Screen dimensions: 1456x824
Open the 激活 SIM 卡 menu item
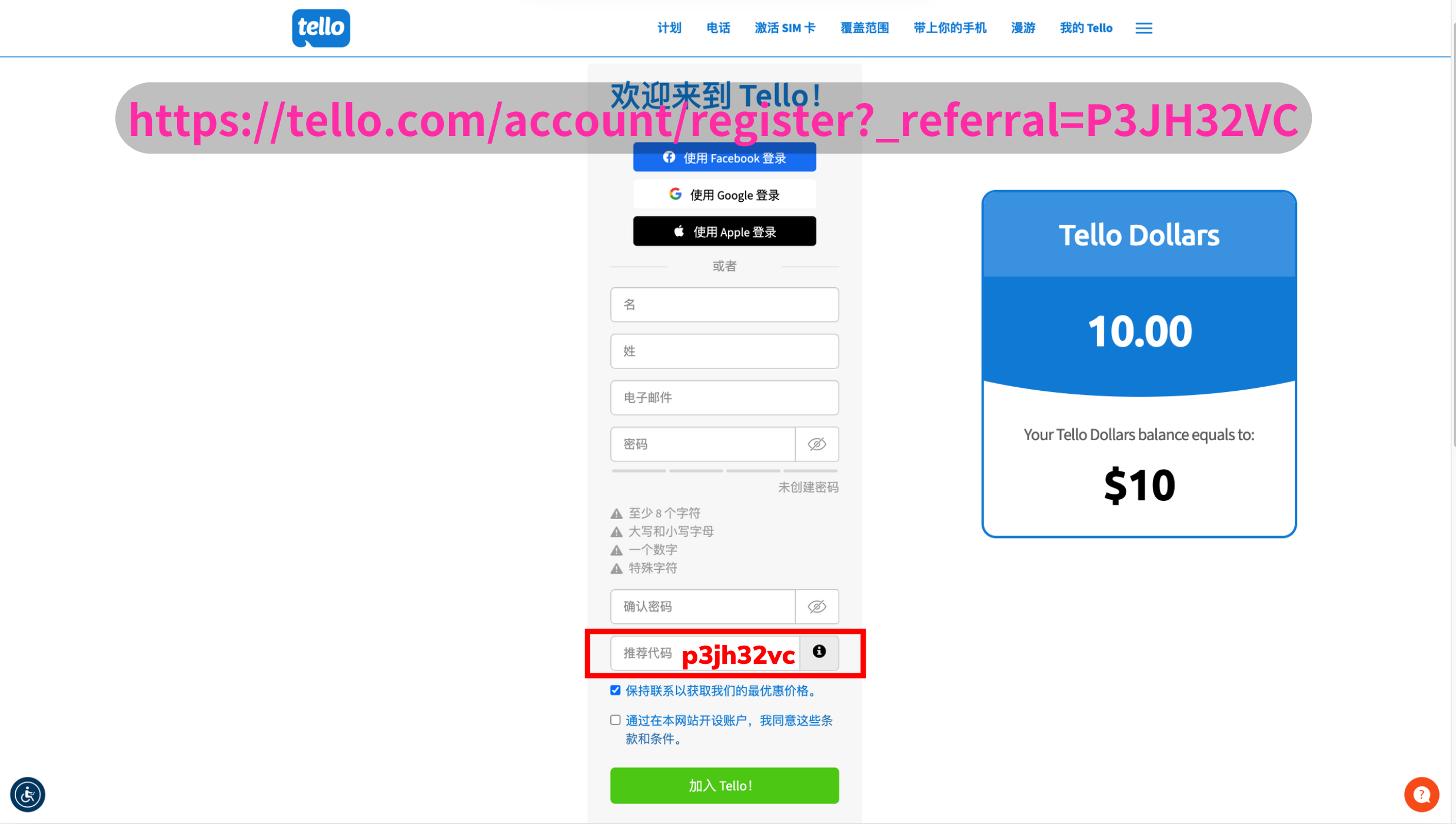(x=785, y=28)
